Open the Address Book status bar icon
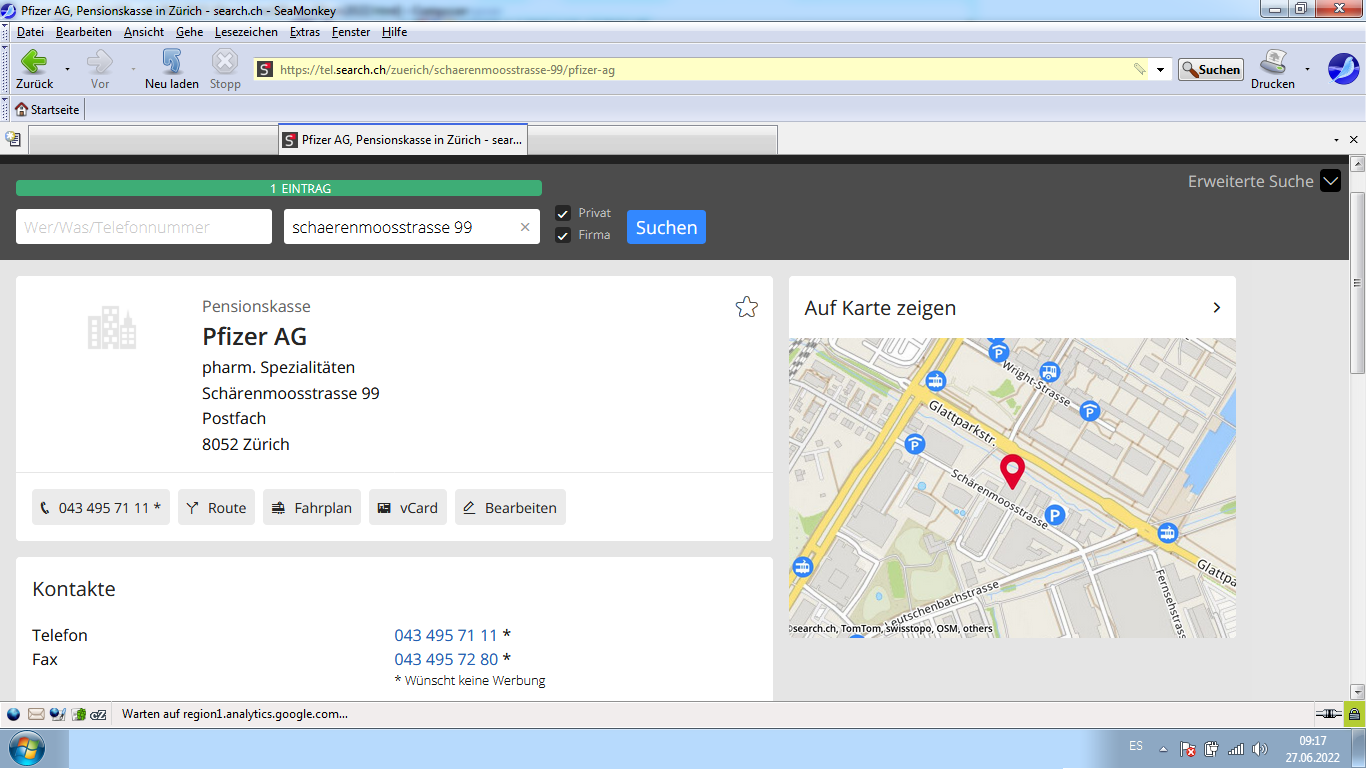This screenshot has height=774, width=1366. pos(78,714)
